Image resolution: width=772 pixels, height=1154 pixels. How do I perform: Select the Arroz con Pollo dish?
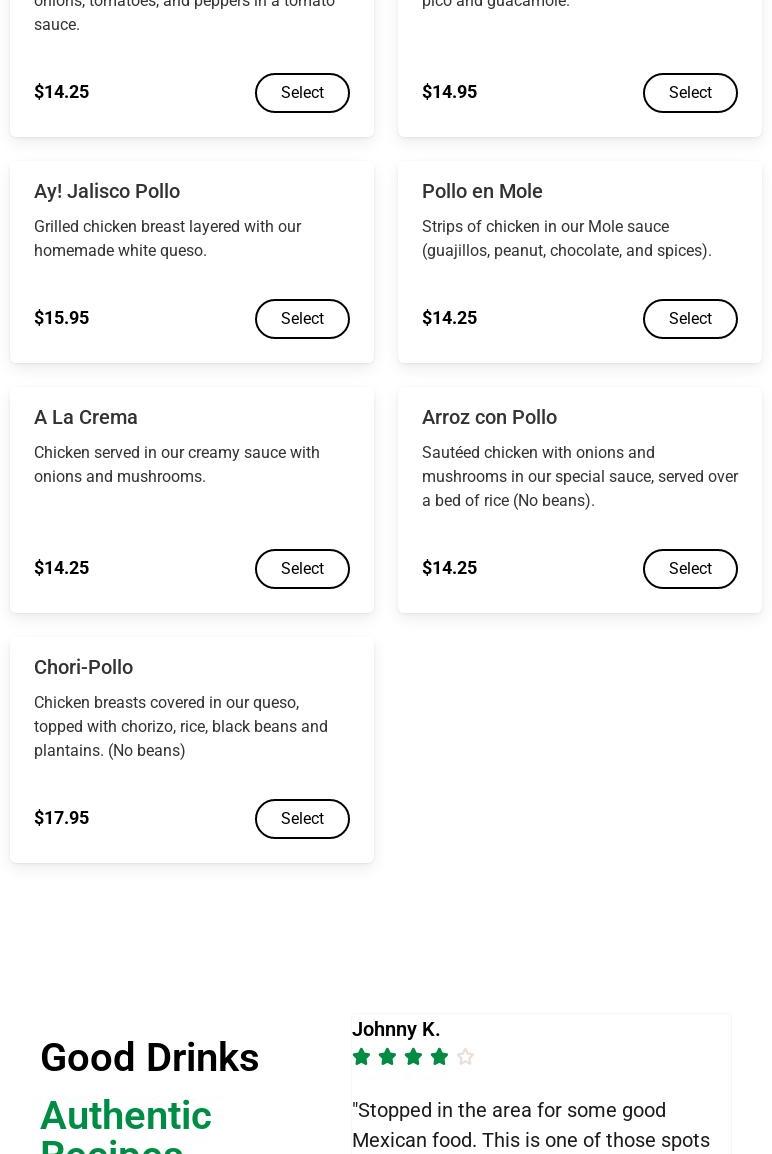[x=690, y=569]
